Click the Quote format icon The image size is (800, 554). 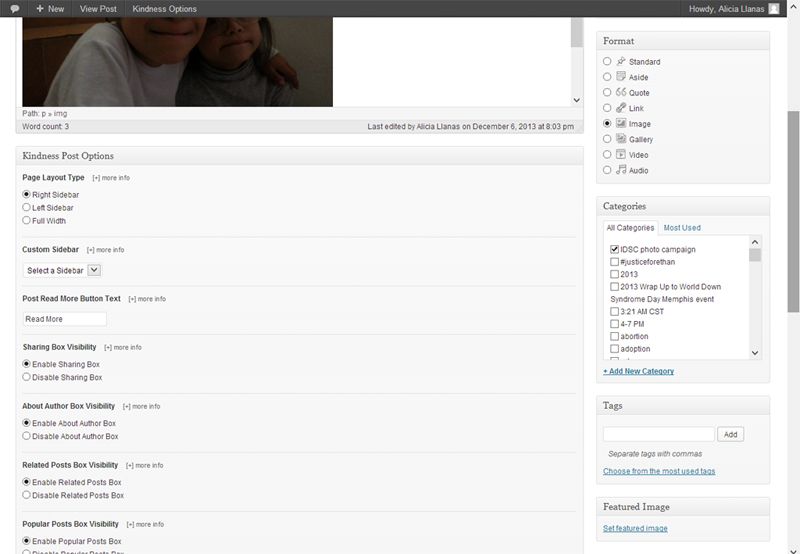620,92
